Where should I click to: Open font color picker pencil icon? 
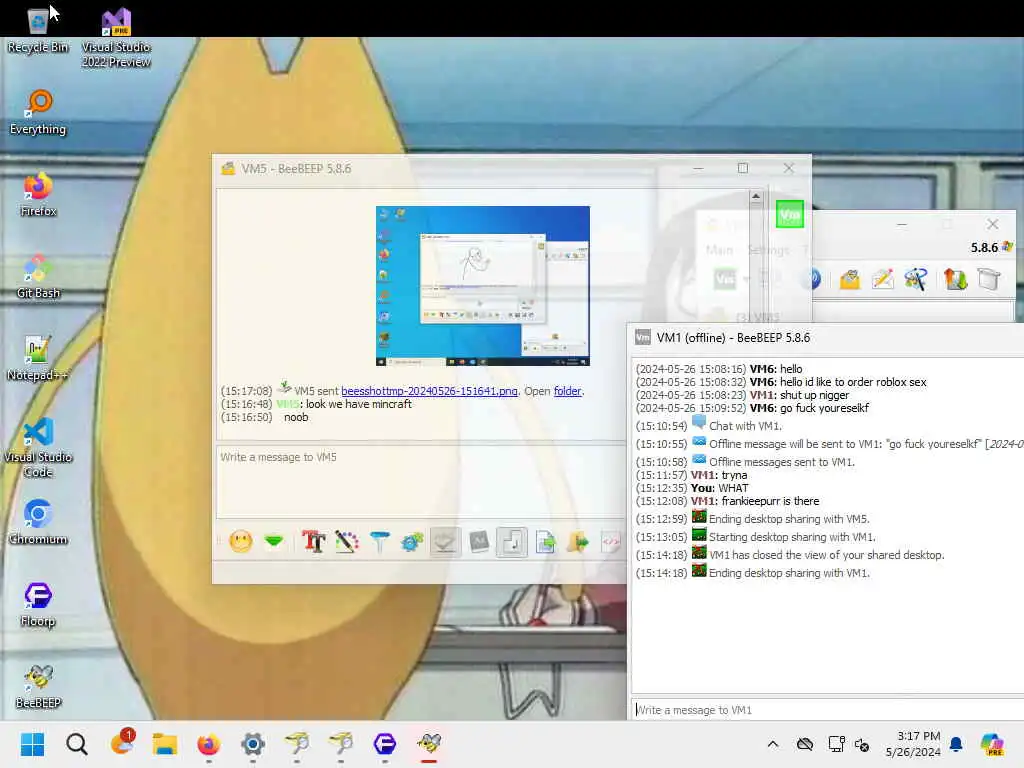click(347, 541)
